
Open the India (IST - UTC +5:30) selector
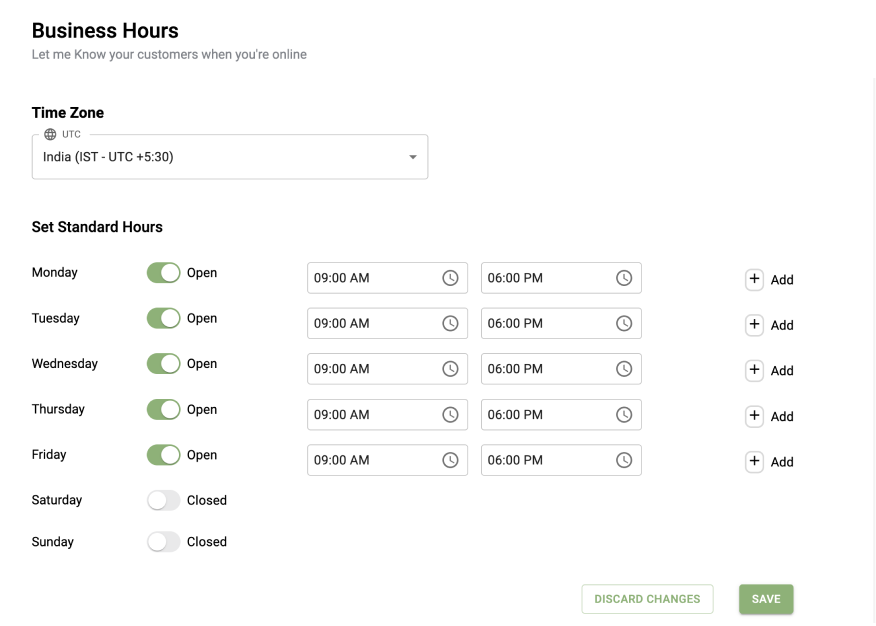pyautogui.click(x=230, y=156)
